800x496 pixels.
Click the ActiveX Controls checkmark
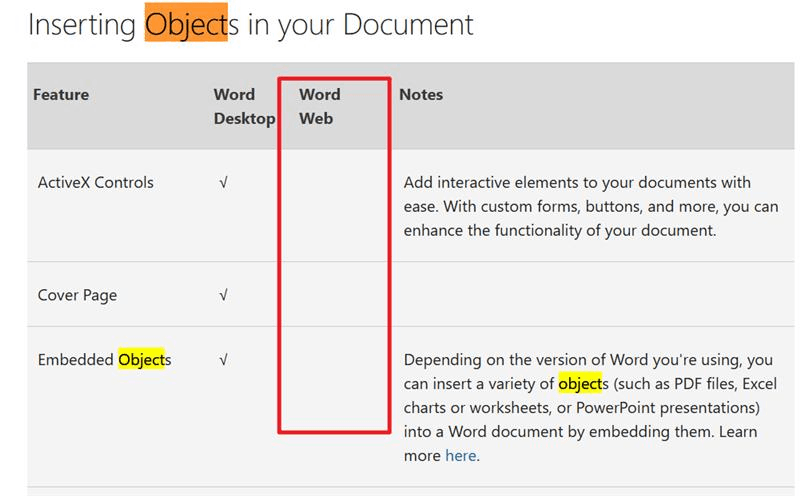[223, 183]
